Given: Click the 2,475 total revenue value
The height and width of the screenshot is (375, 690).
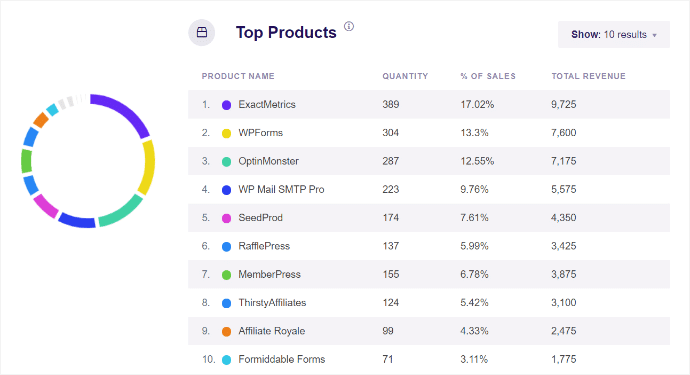Looking at the screenshot, I should (564, 331).
